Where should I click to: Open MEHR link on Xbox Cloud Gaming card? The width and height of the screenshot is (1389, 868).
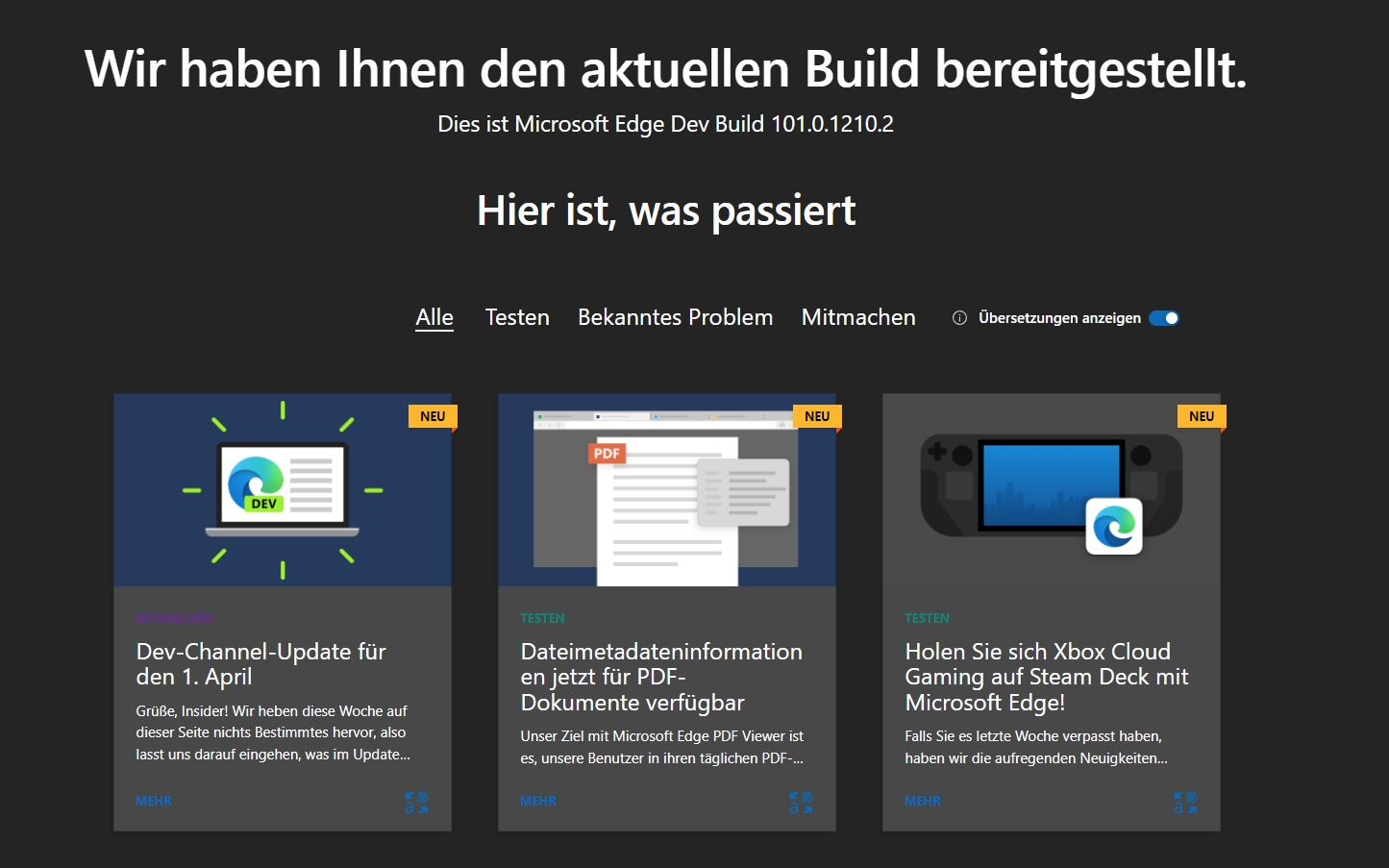(923, 801)
